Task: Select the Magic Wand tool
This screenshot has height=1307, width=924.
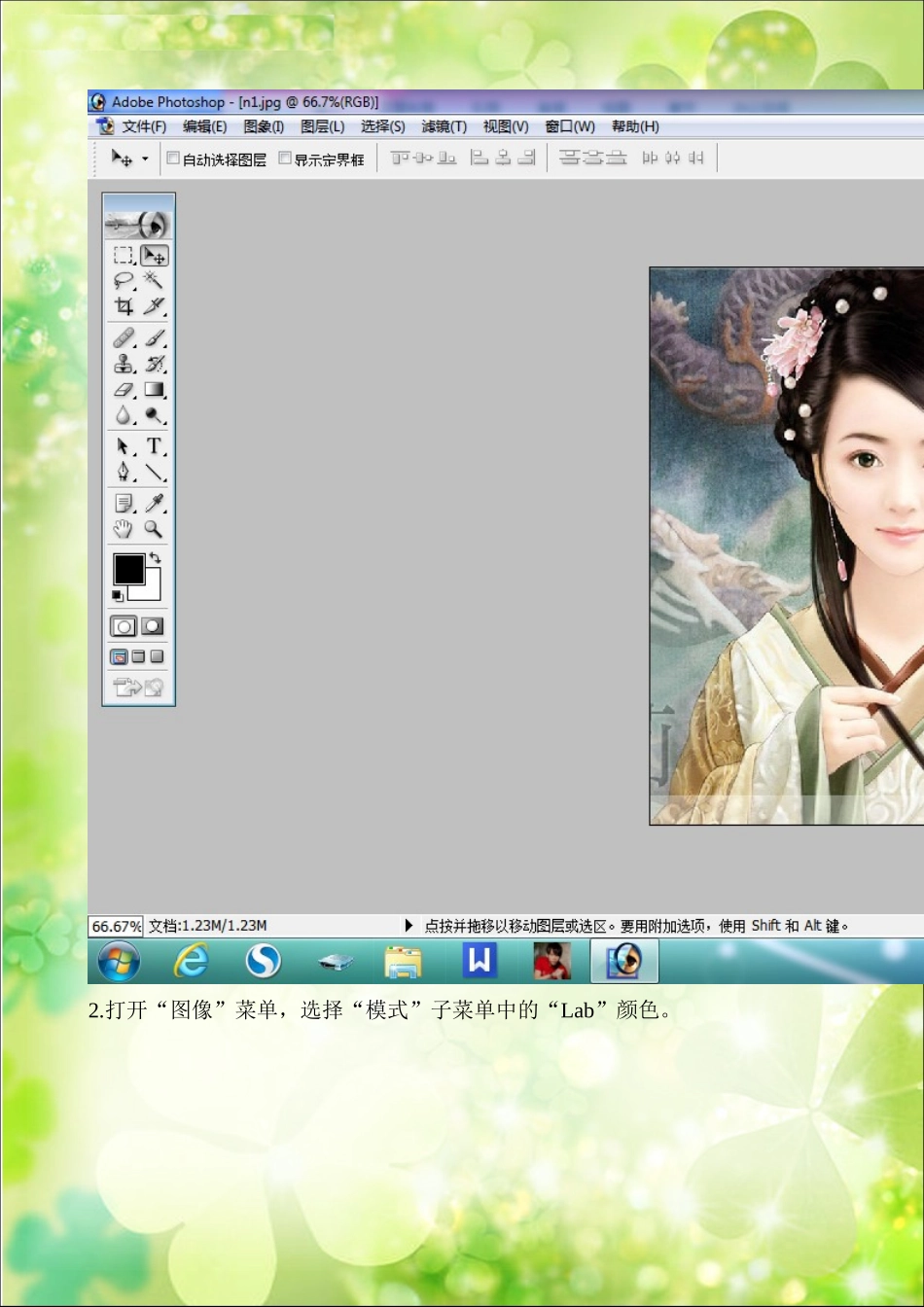Action: point(154,281)
